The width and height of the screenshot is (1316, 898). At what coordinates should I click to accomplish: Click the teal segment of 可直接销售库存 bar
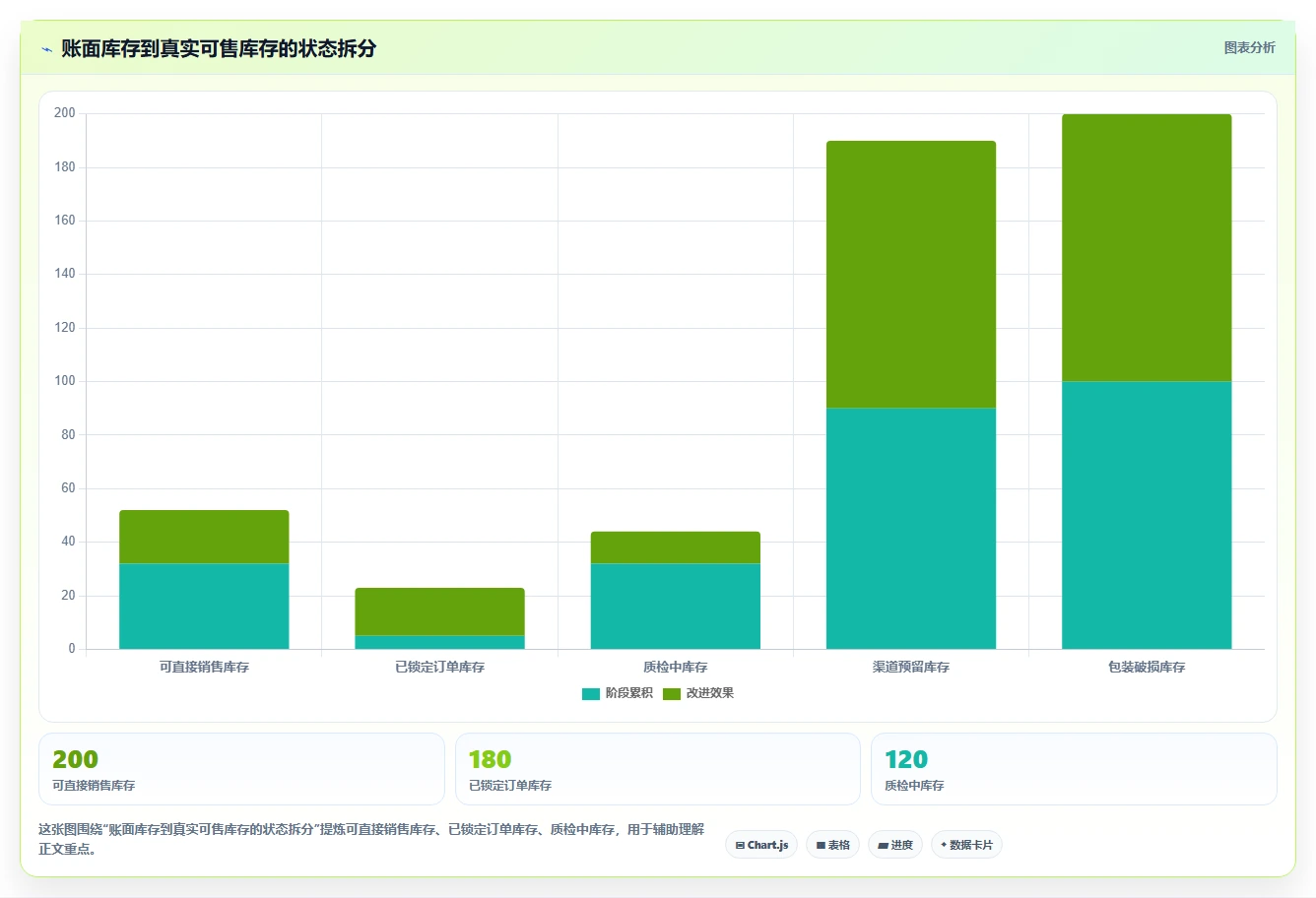204,607
